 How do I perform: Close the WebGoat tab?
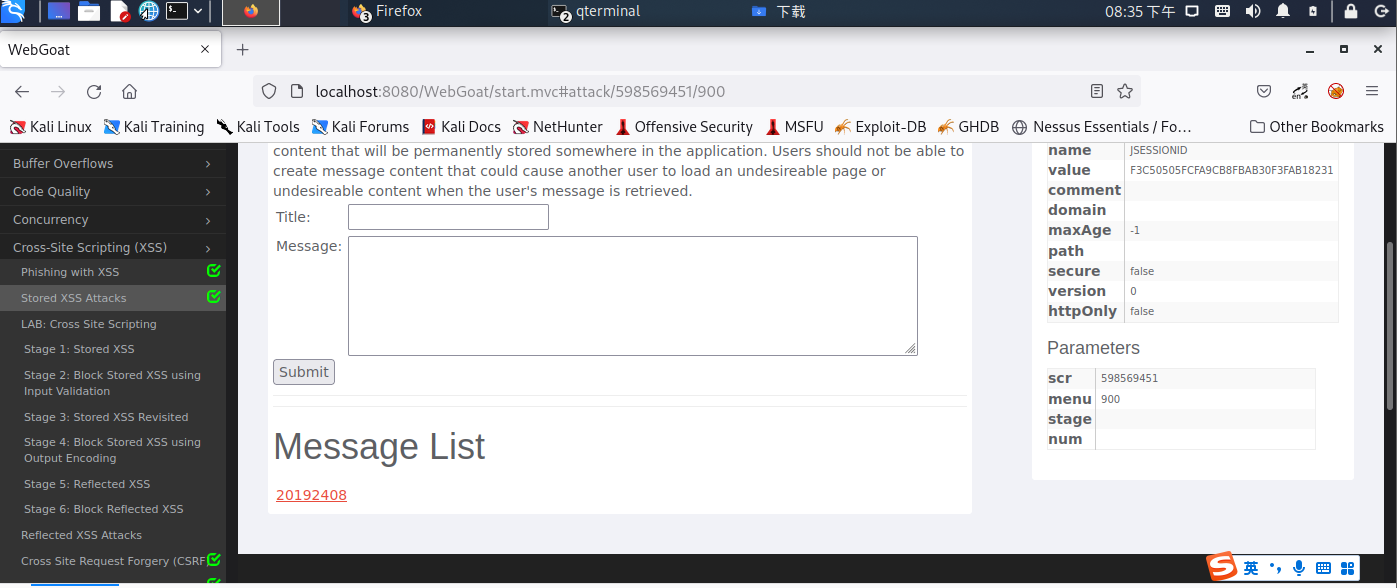(205, 49)
